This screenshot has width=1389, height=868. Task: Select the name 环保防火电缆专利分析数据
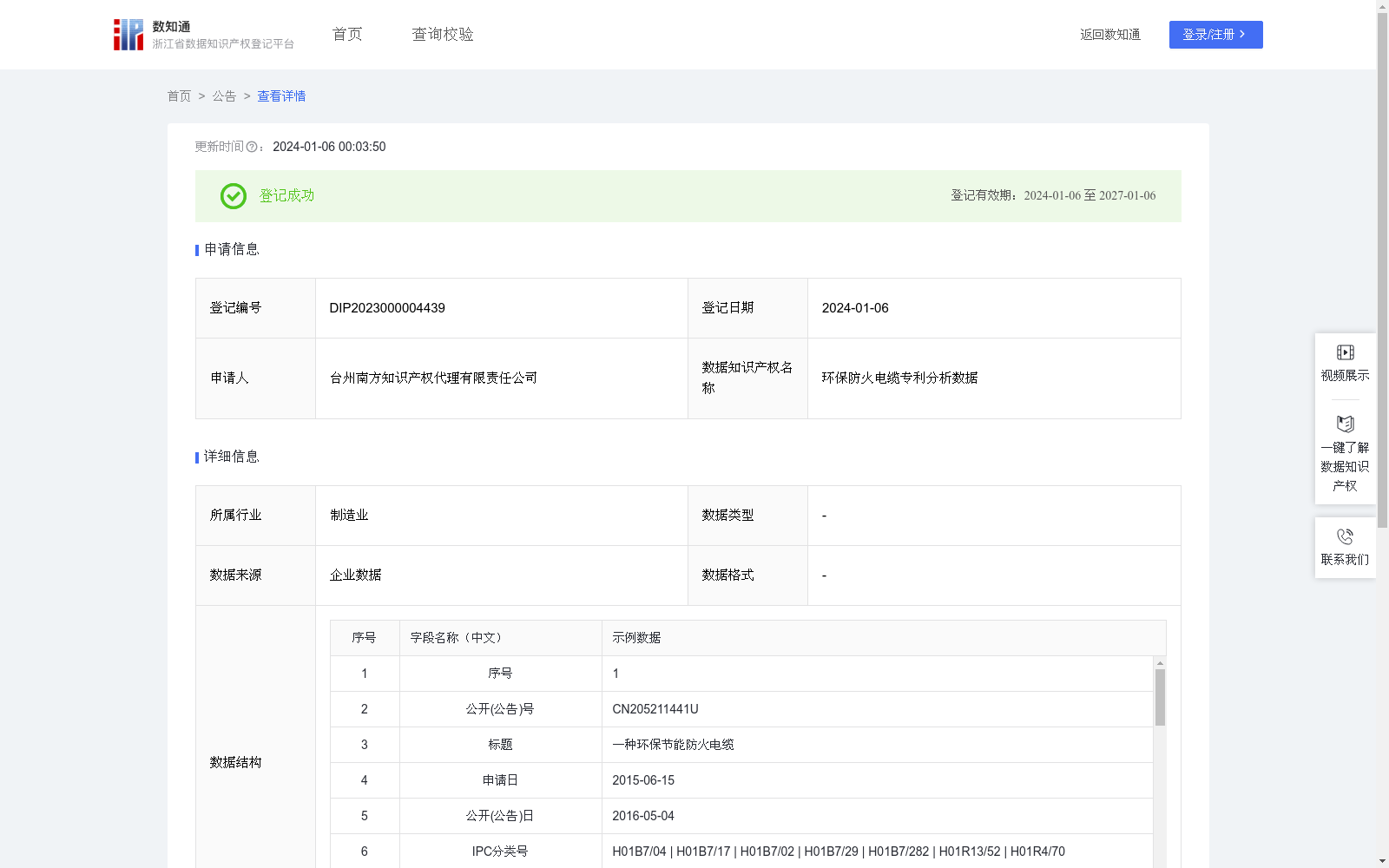tap(899, 378)
